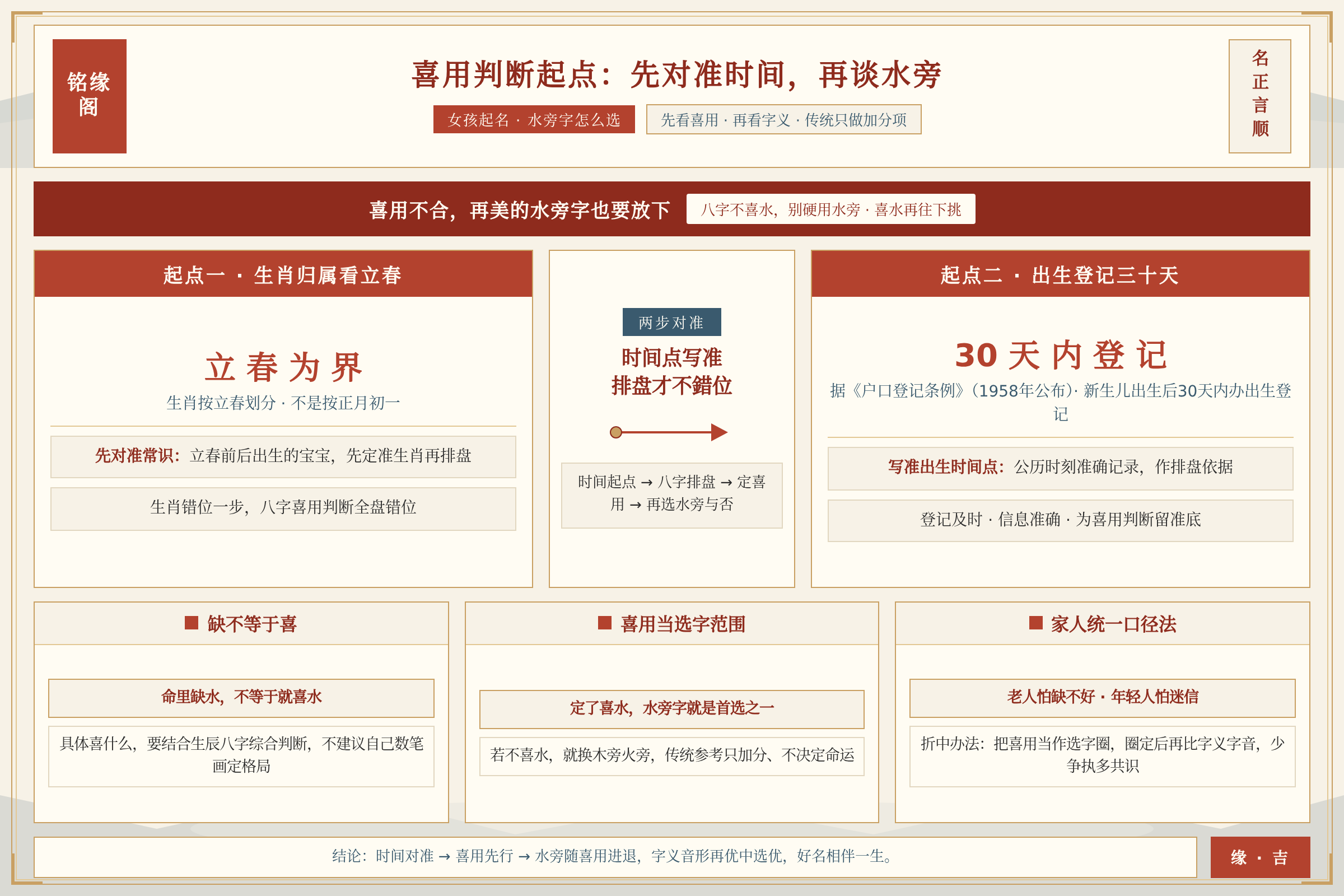Click the 铭缘阁 red logo block

pos(89,96)
